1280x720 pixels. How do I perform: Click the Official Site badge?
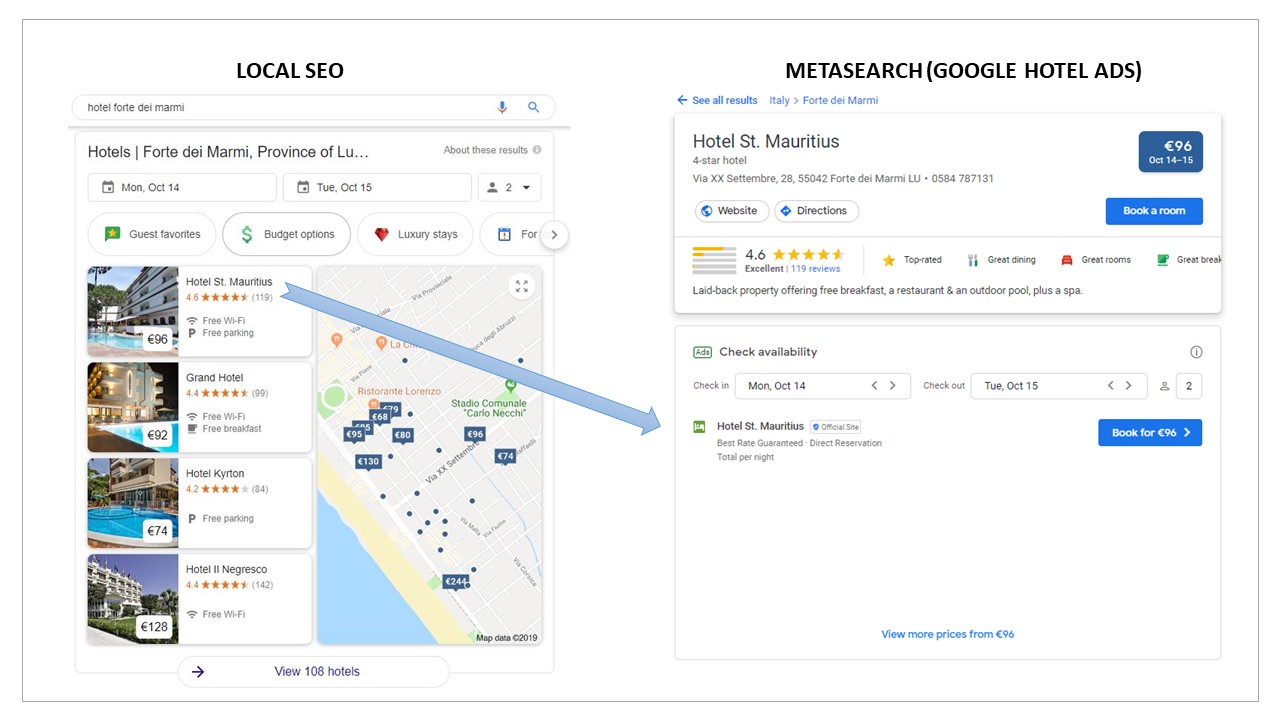coord(835,426)
